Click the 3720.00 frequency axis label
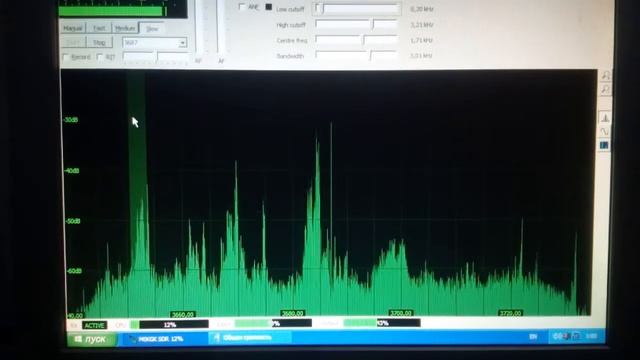 point(510,313)
